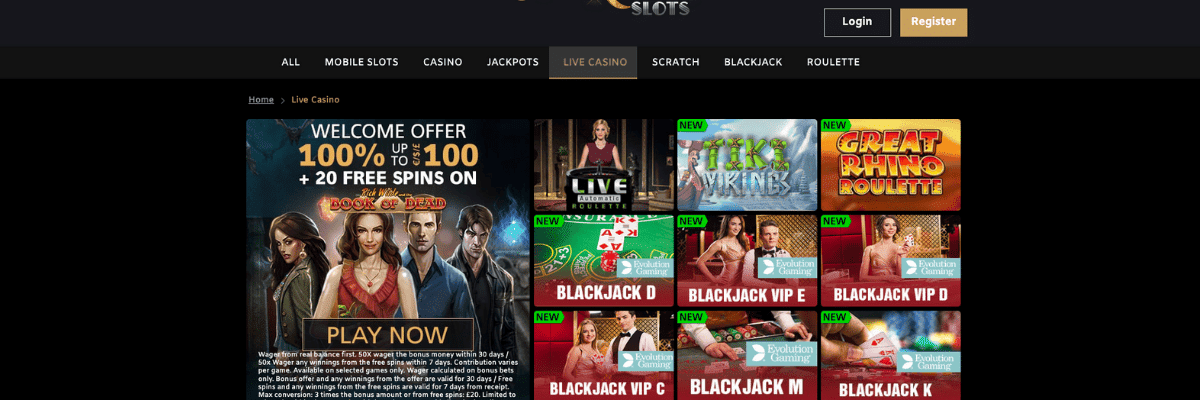Image resolution: width=1200 pixels, height=400 pixels.
Task: Go to the Casino tab
Action: click(x=443, y=62)
